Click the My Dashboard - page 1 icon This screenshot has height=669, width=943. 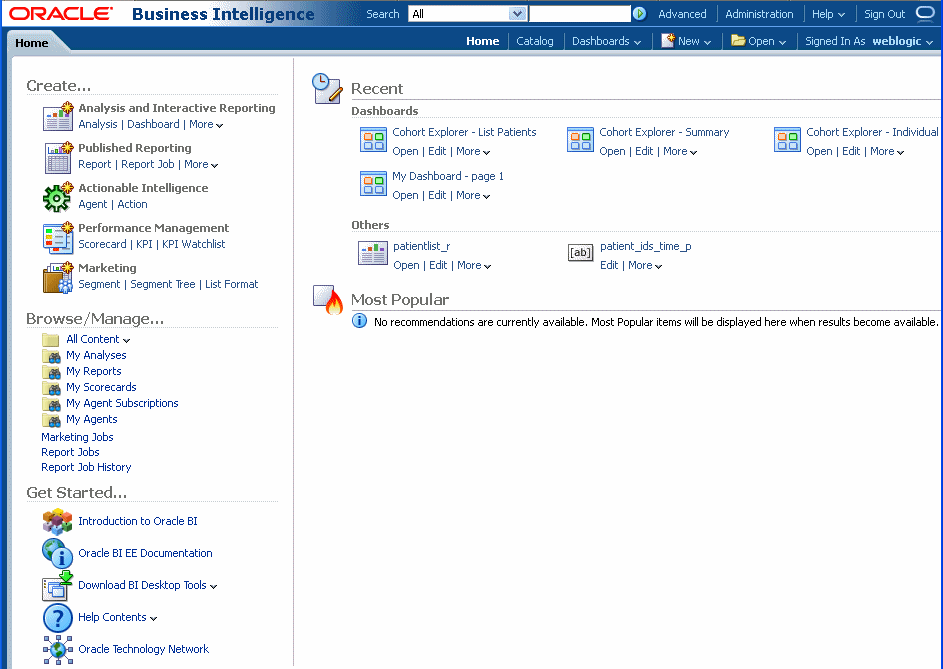[373, 184]
